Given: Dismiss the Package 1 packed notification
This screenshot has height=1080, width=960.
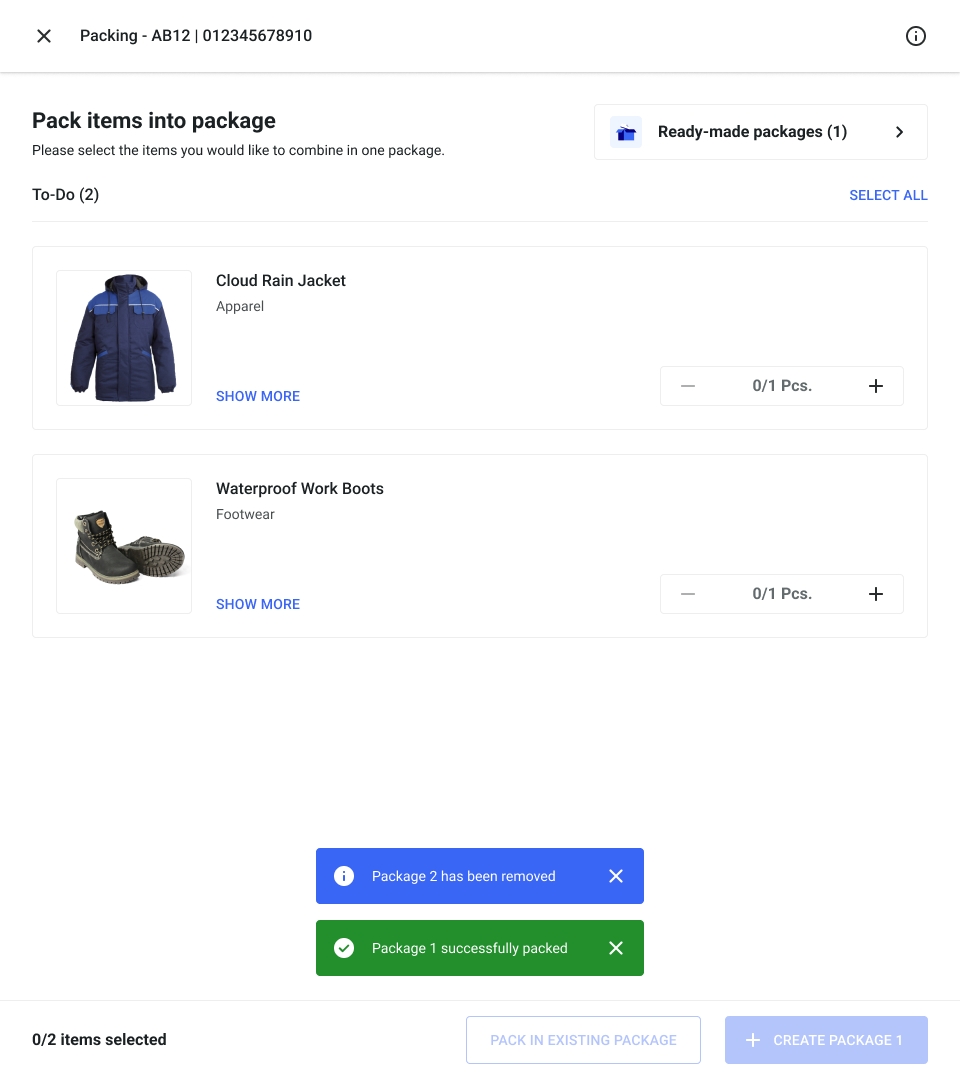Looking at the screenshot, I should (616, 948).
